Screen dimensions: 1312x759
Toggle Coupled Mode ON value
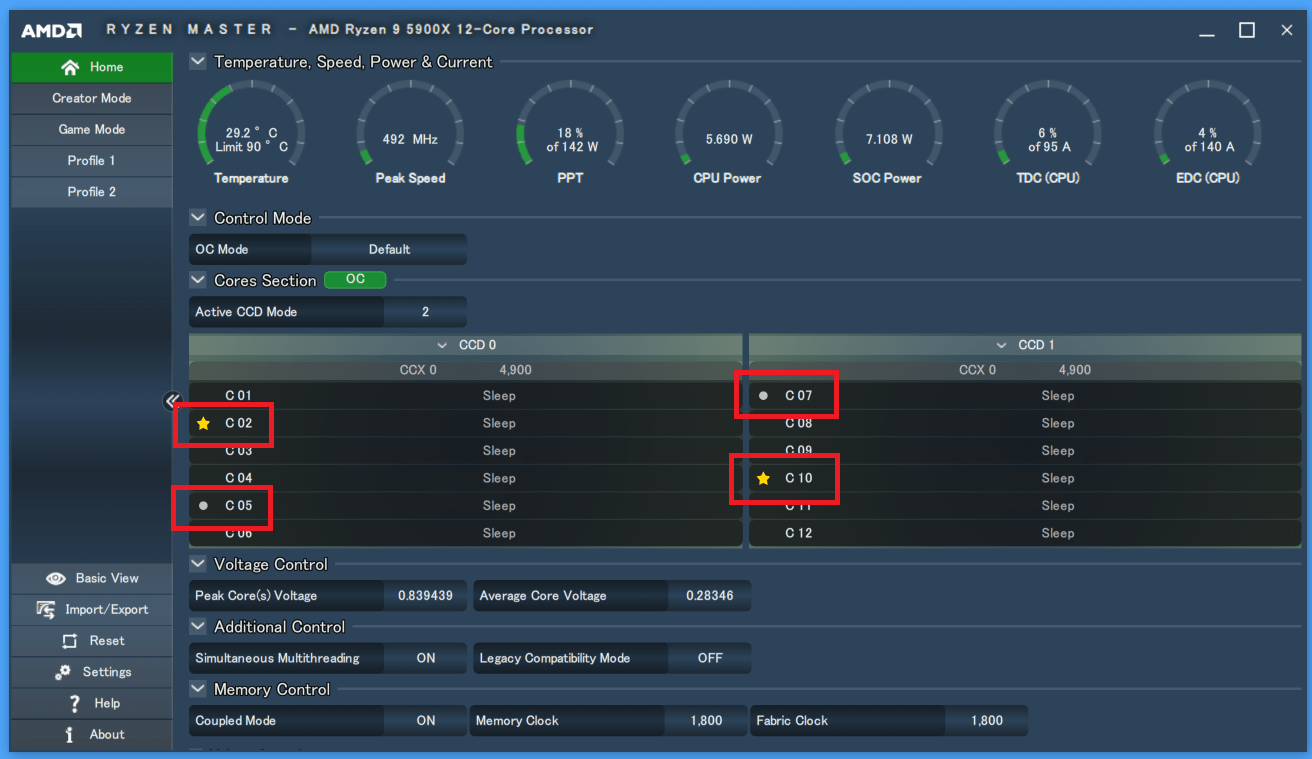click(x=426, y=721)
